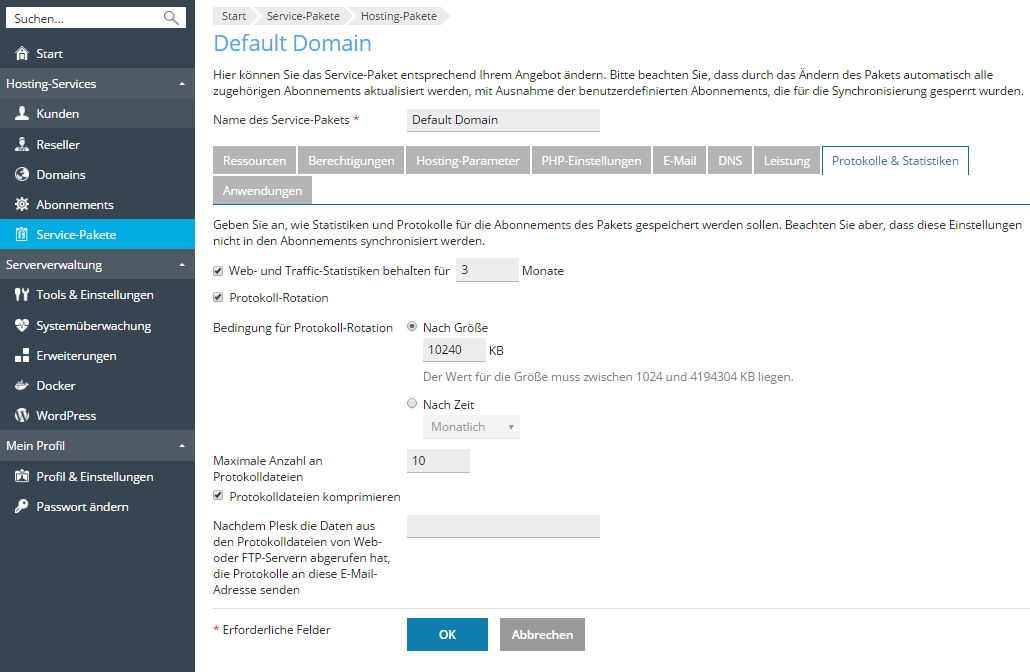Switch to the PHP-Einstellungen tab
Screen dimensions: 1030x672
pos(591,161)
